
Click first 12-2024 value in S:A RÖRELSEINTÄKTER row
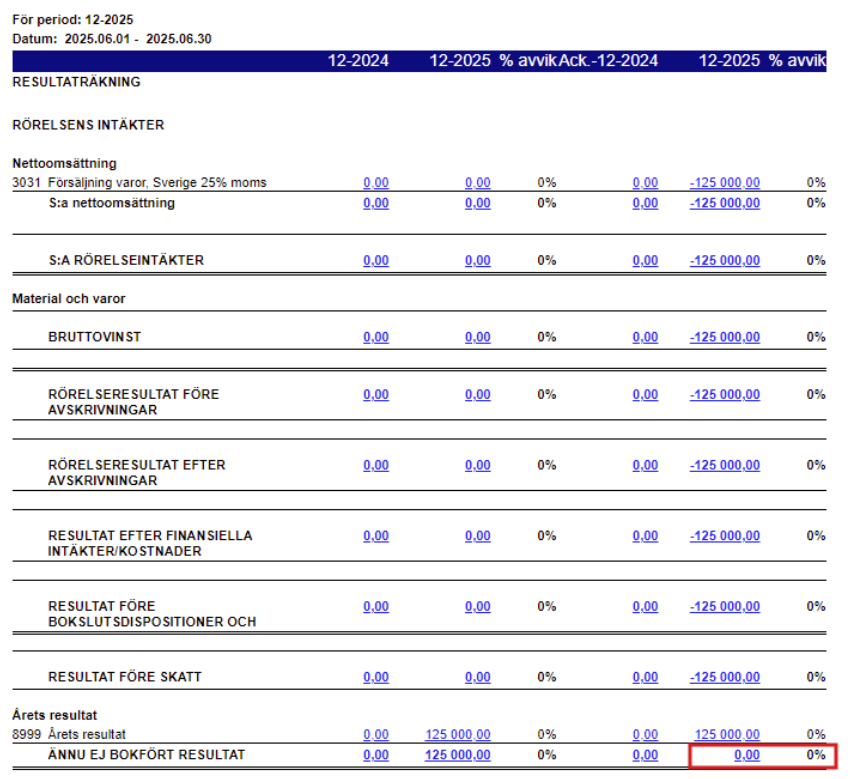(x=376, y=261)
